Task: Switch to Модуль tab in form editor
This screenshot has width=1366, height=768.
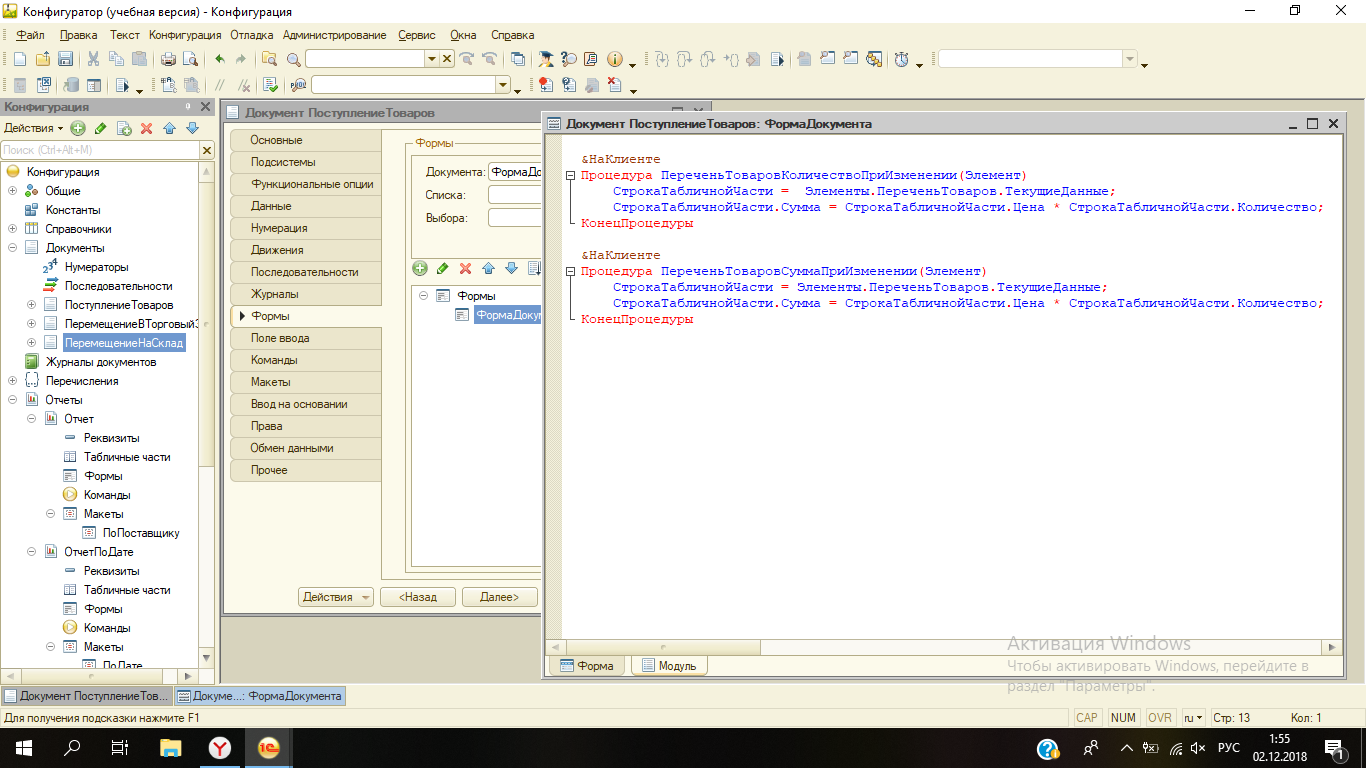Action: [668, 665]
